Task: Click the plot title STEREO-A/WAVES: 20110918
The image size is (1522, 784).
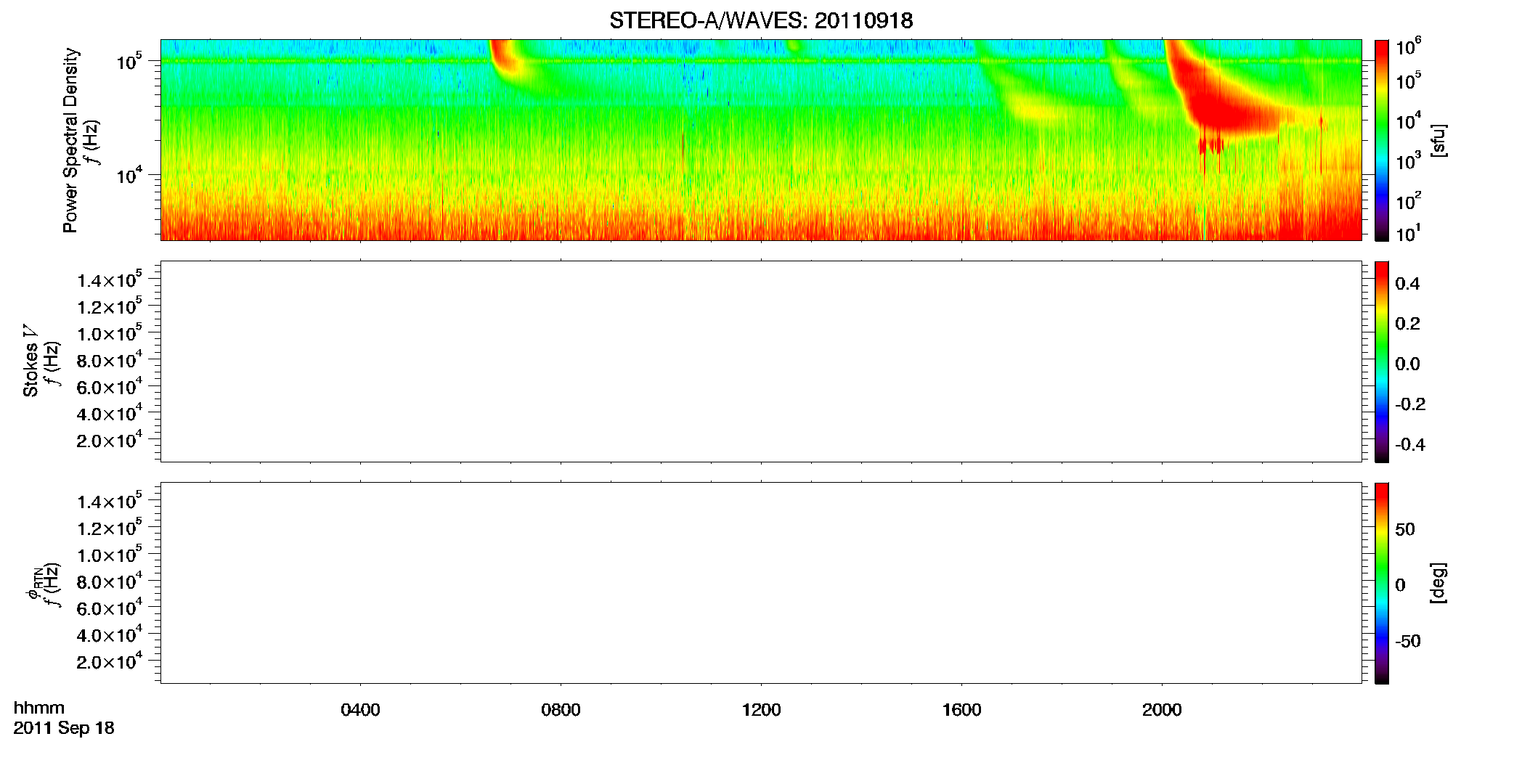Action: pyautogui.click(x=761, y=21)
